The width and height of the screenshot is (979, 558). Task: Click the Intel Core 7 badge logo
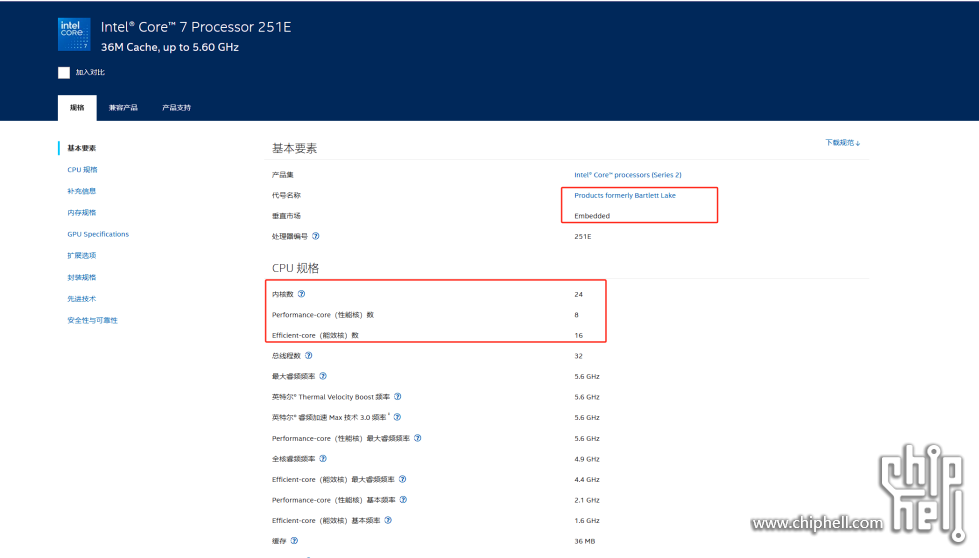(x=74, y=34)
